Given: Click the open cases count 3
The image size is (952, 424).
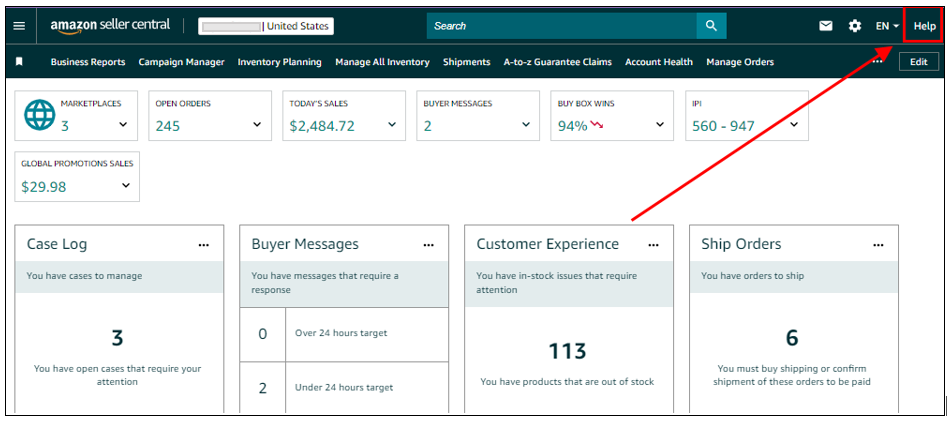Looking at the screenshot, I should click(118, 338).
